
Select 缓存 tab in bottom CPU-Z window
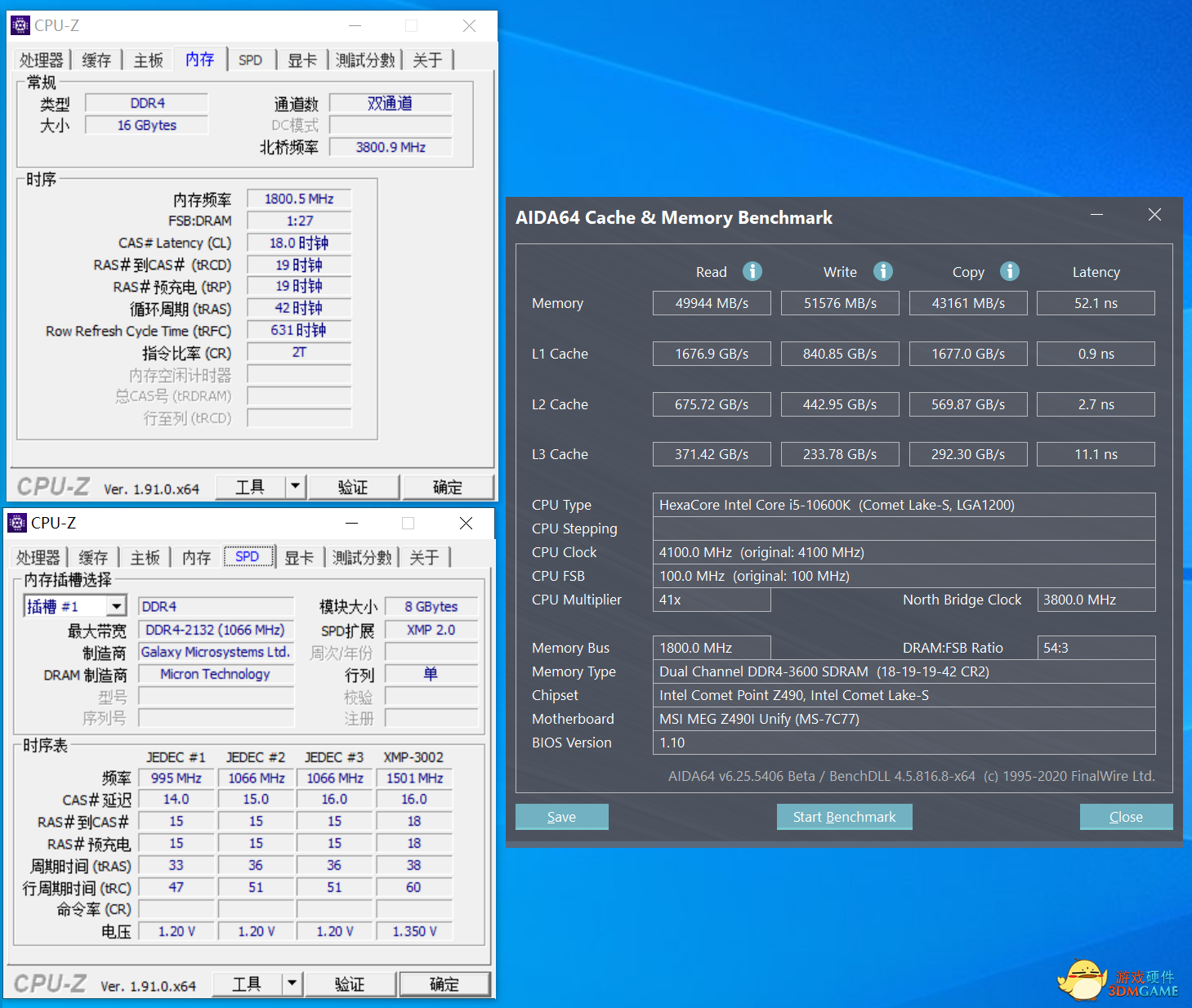[x=93, y=558]
